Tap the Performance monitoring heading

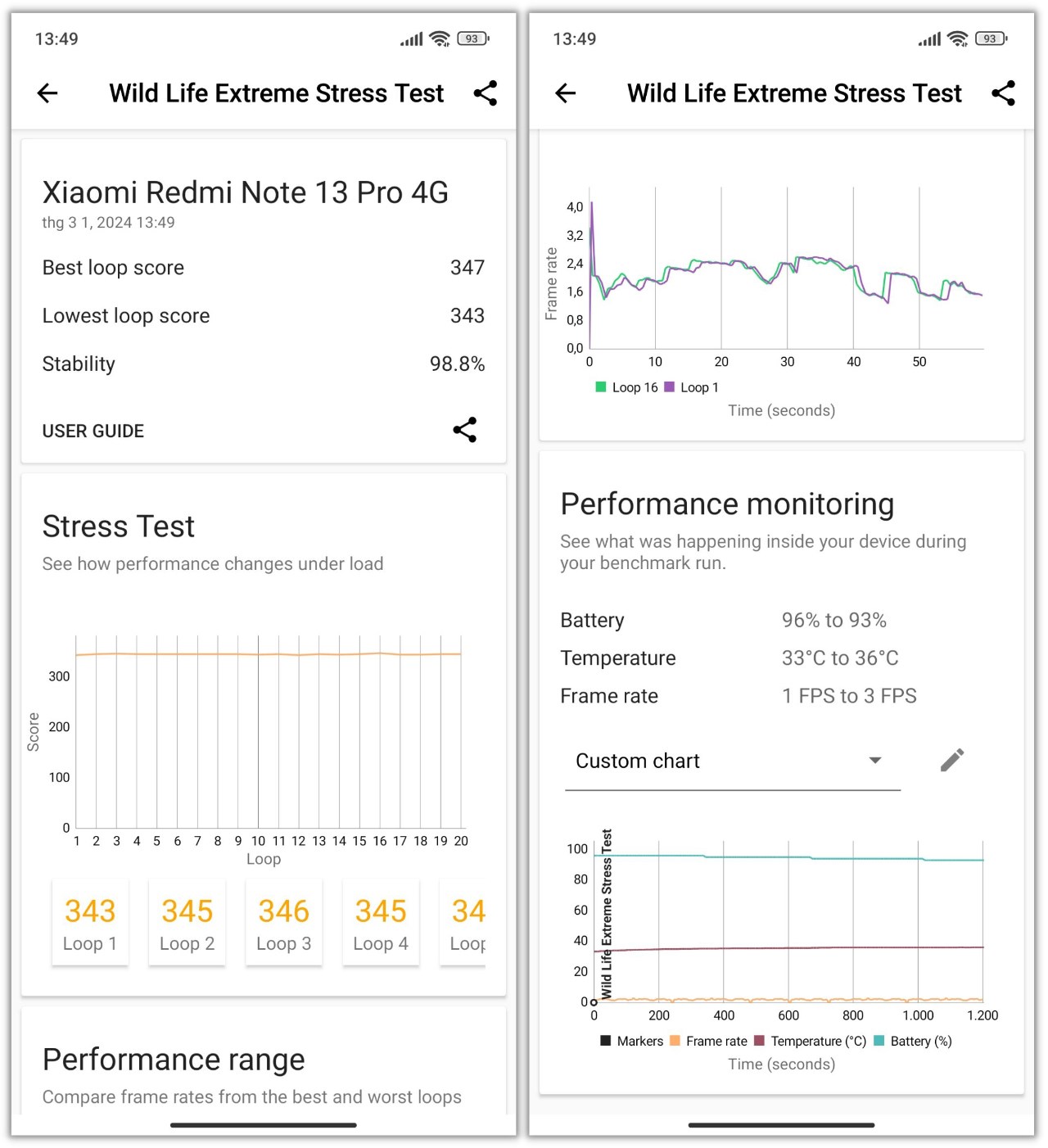[x=727, y=504]
